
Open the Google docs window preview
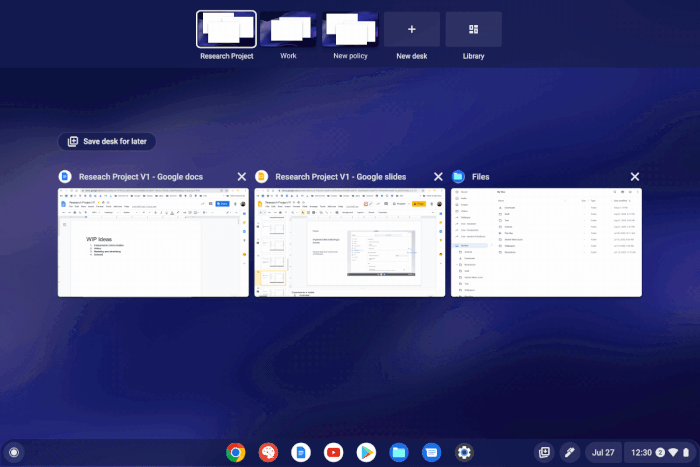153,242
